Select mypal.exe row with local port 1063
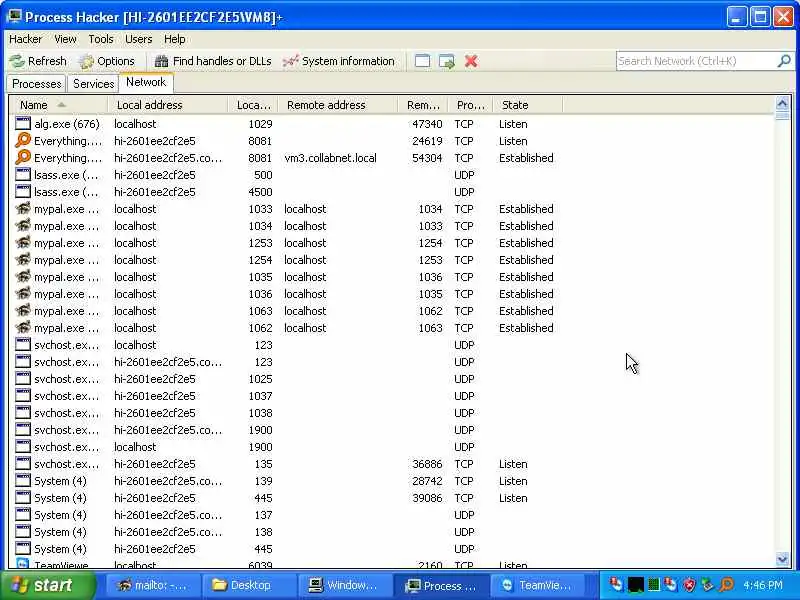 286,311
